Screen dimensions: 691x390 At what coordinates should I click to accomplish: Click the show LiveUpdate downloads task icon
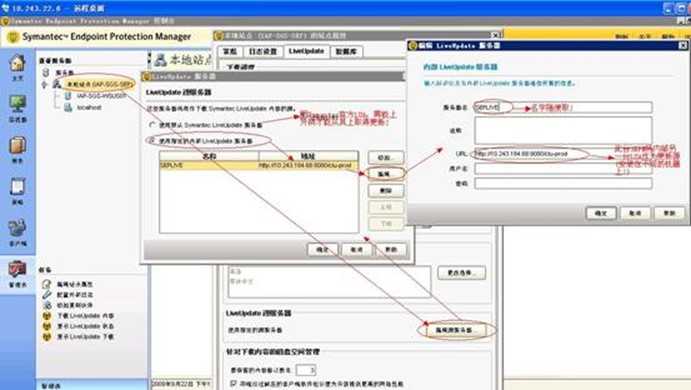click(47, 337)
